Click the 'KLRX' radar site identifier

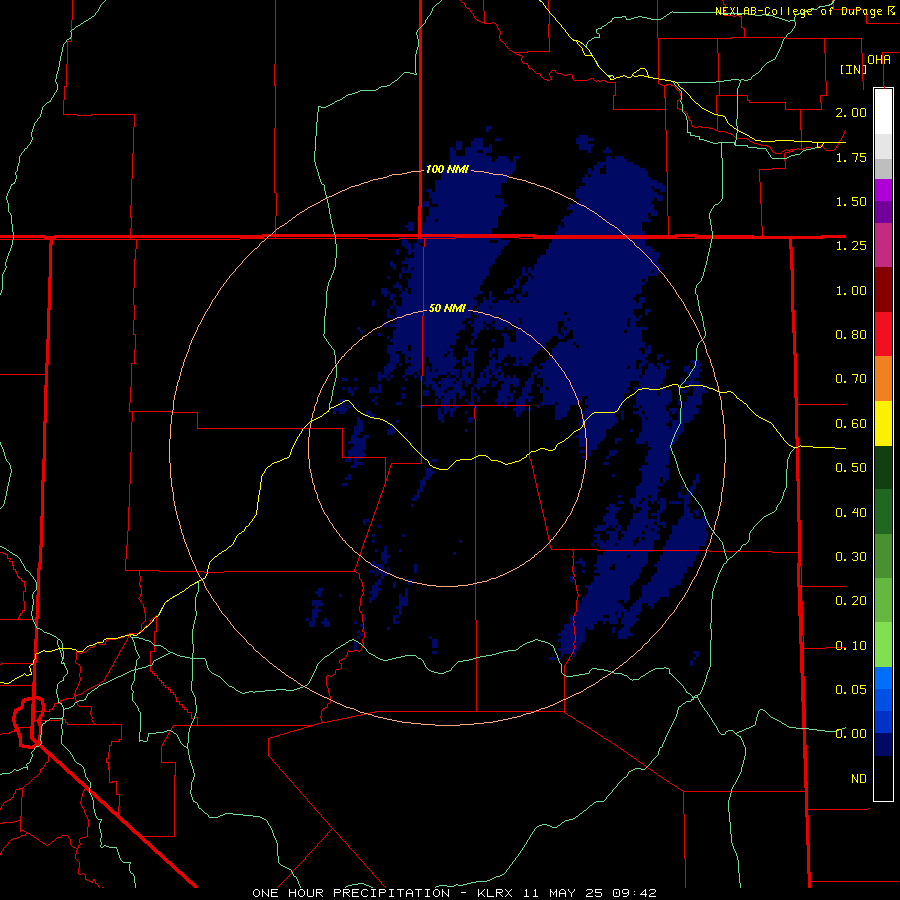[x=494, y=893]
